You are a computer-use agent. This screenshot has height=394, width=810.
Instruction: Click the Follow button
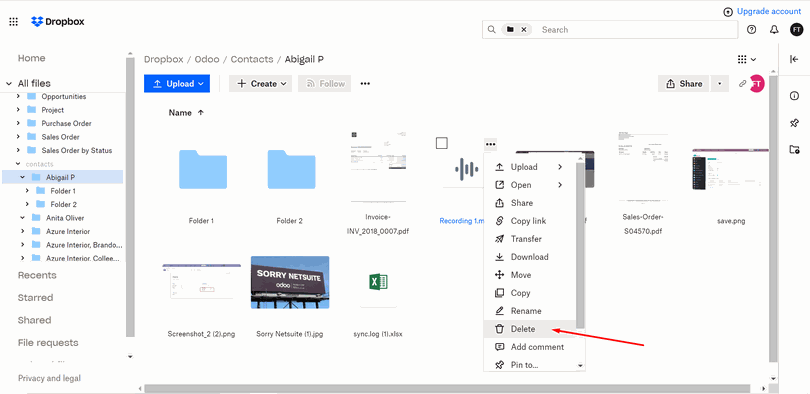[x=324, y=84]
